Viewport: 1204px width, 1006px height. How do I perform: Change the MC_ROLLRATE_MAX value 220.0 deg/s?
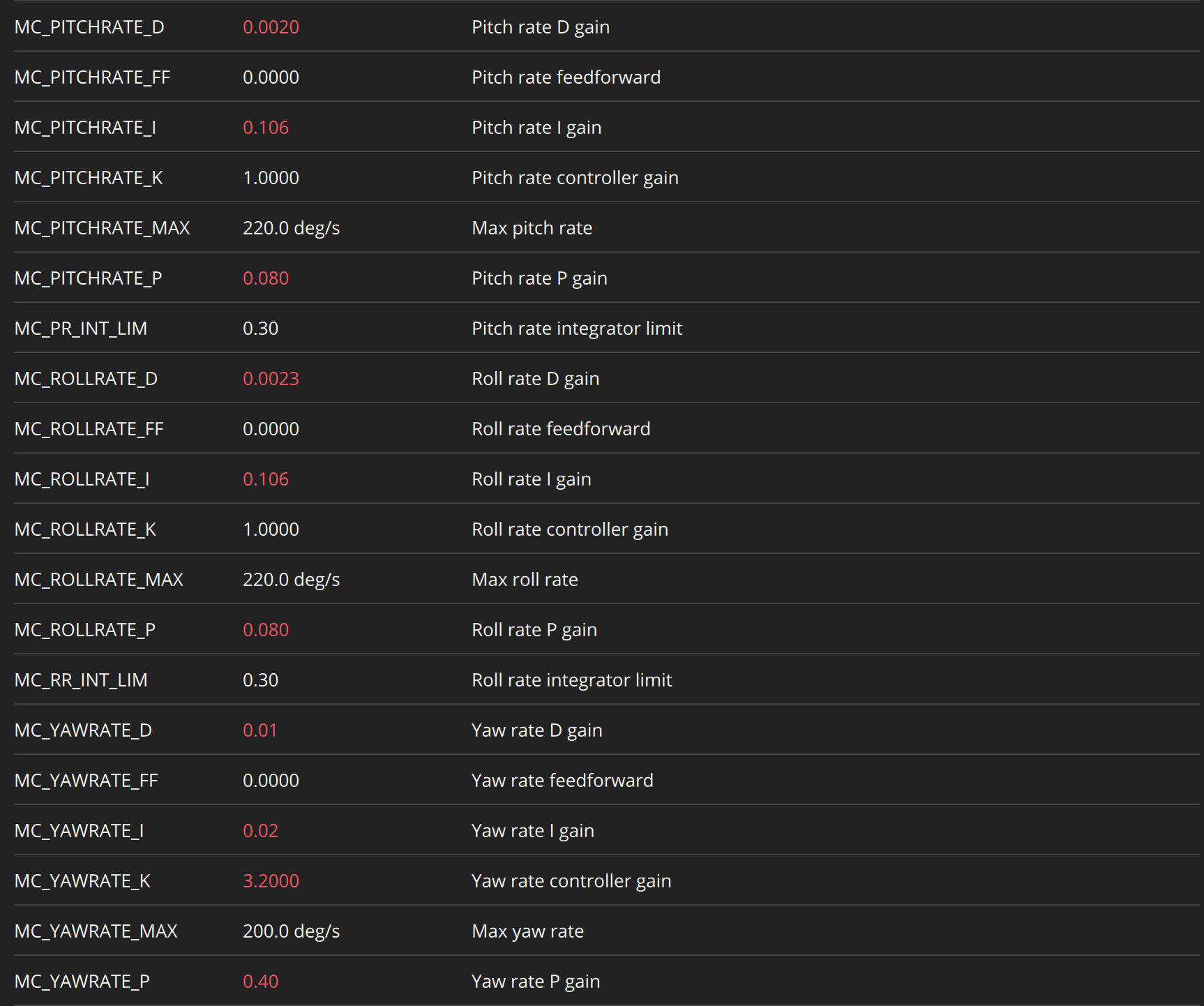pyautogui.click(x=291, y=580)
